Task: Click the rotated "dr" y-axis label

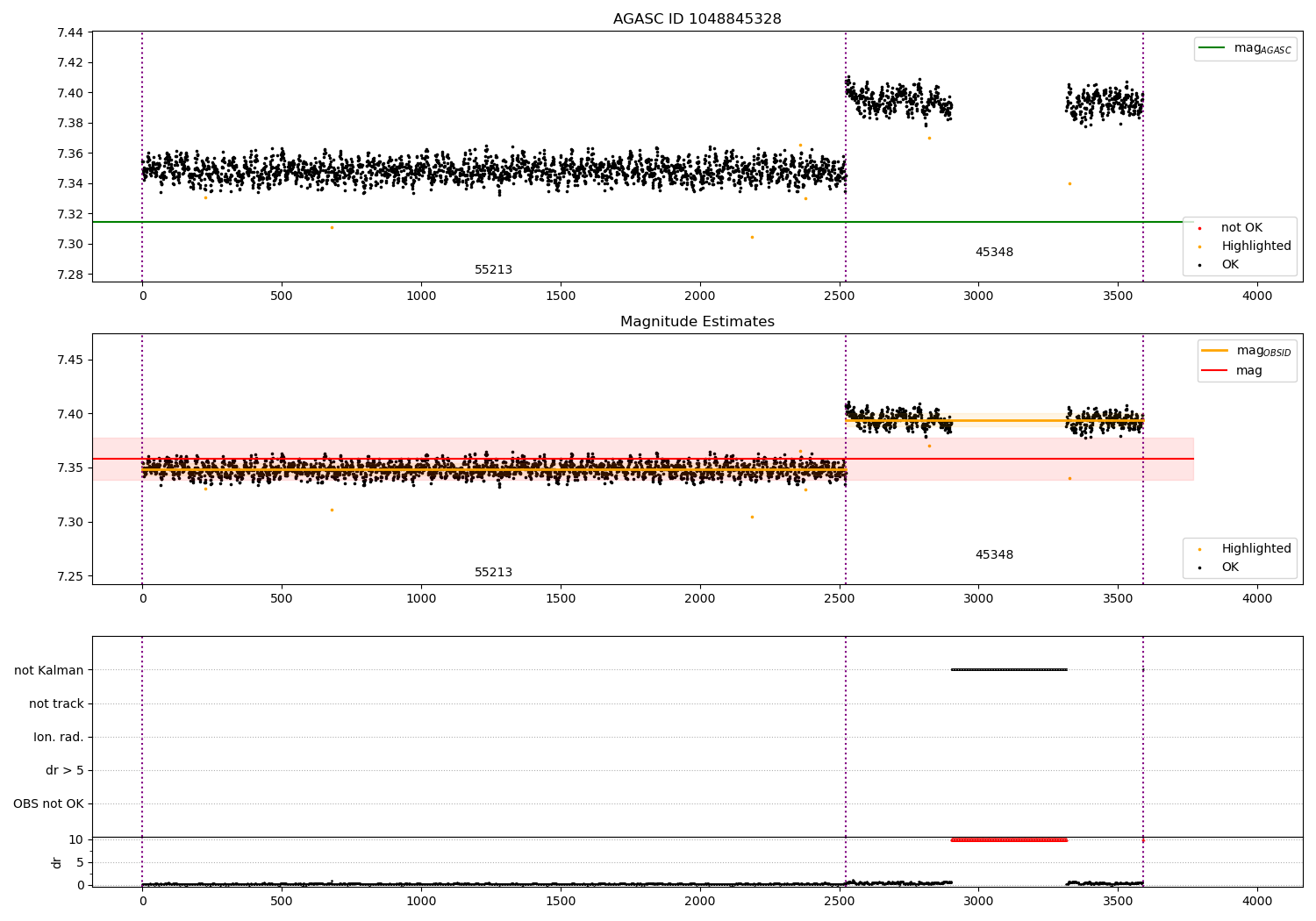Action: tap(56, 862)
